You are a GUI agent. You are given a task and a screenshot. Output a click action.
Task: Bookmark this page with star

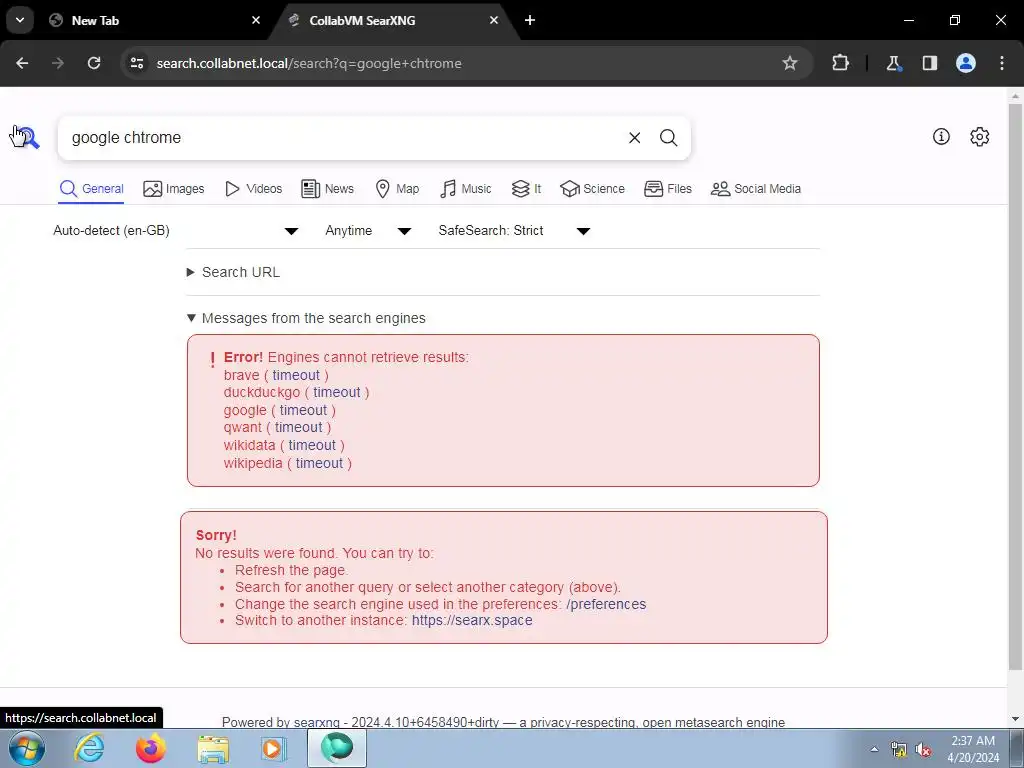coord(790,63)
